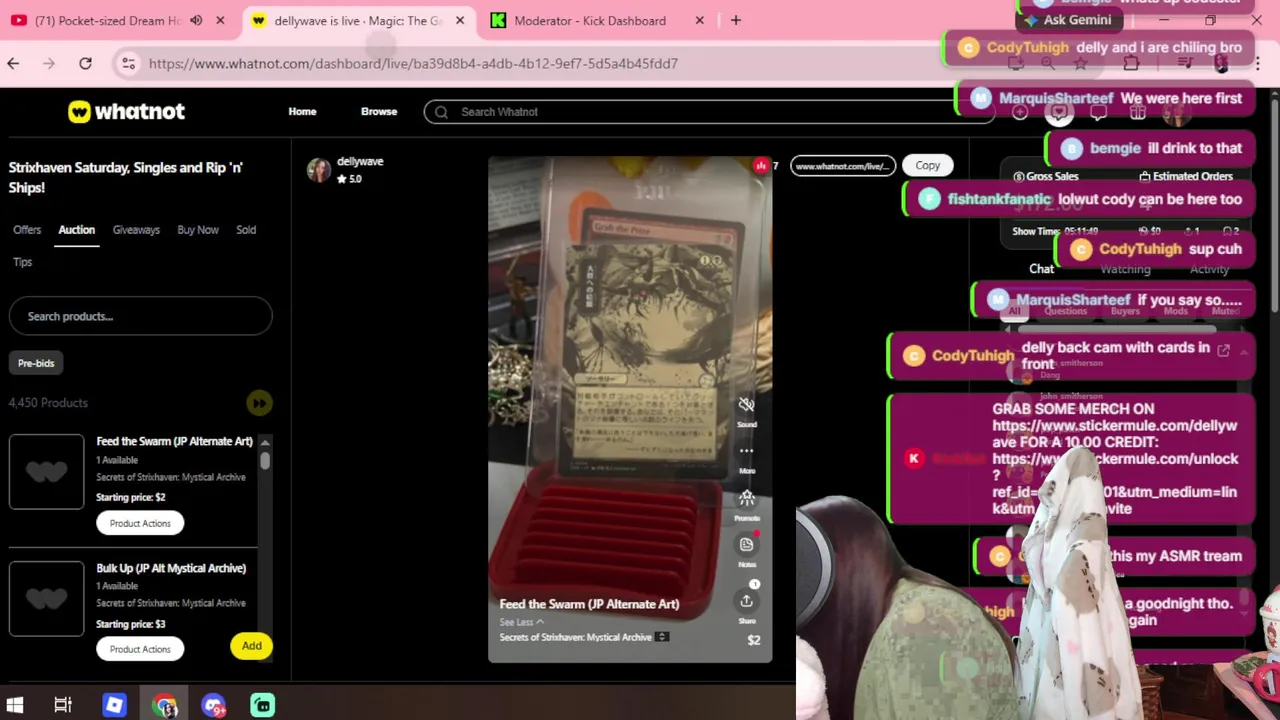Open the green Kick app on taskbar
Viewport: 1280px width, 720px height.
(x=262, y=705)
